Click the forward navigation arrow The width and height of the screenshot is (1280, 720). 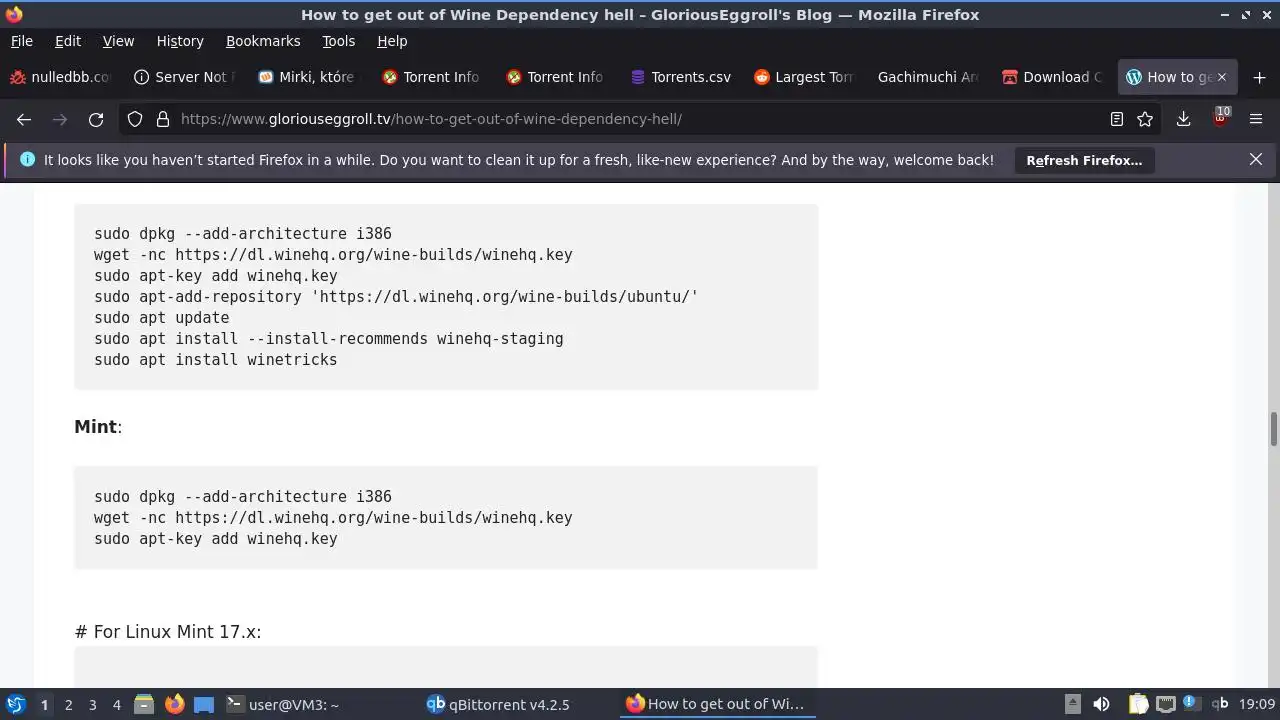point(60,119)
